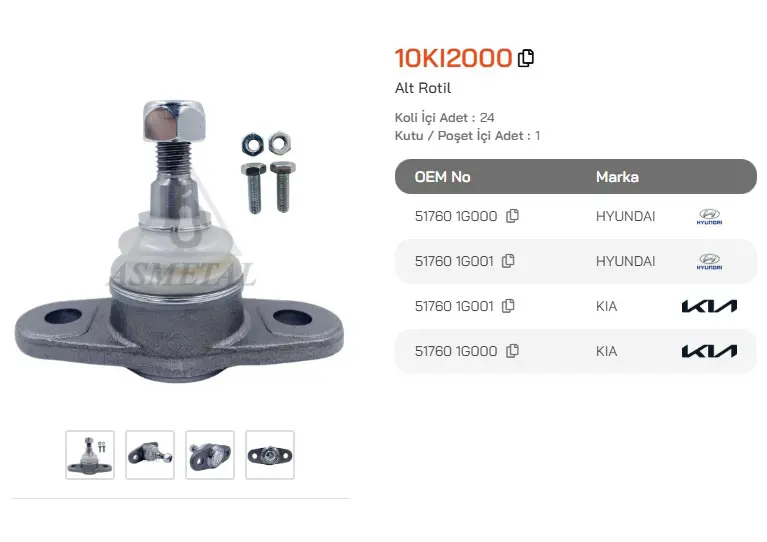This screenshot has height=542, width=767.
Task: Copy the Kia OEM number 51760 1G001
Action: [508, 306]
